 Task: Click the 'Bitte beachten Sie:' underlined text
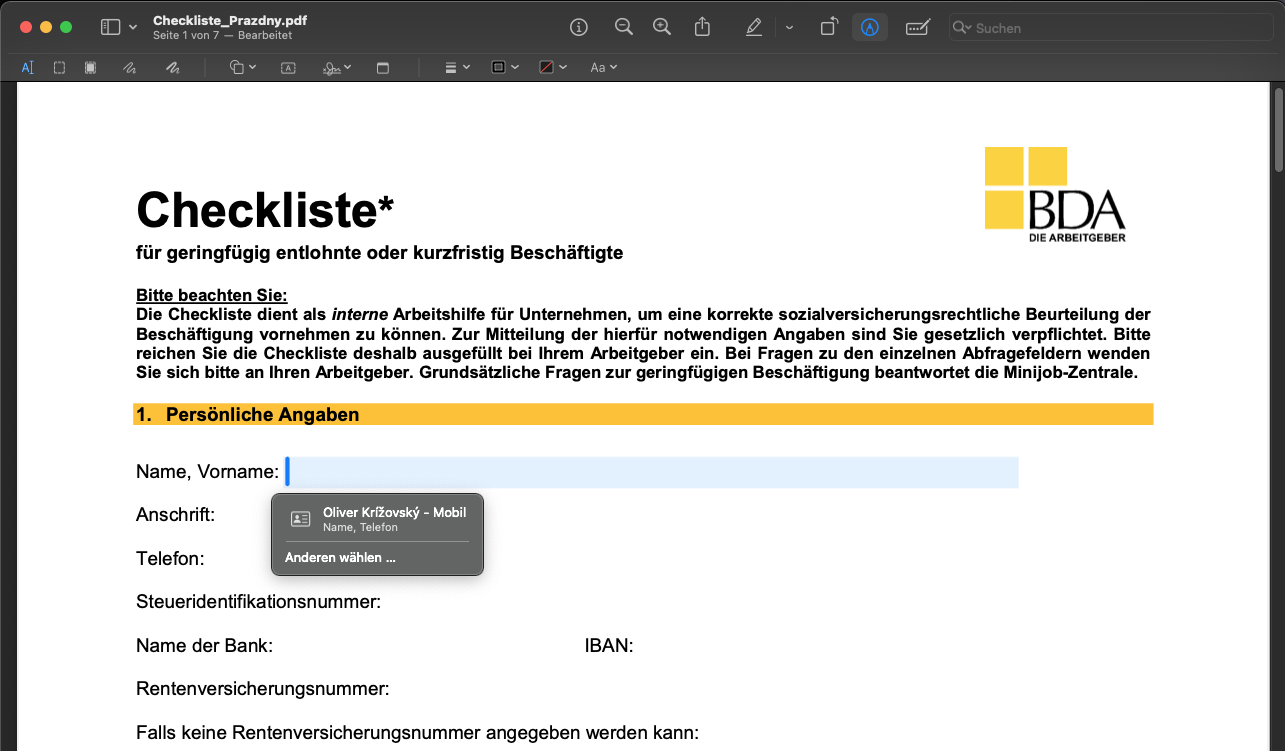[x=211, y=295]
